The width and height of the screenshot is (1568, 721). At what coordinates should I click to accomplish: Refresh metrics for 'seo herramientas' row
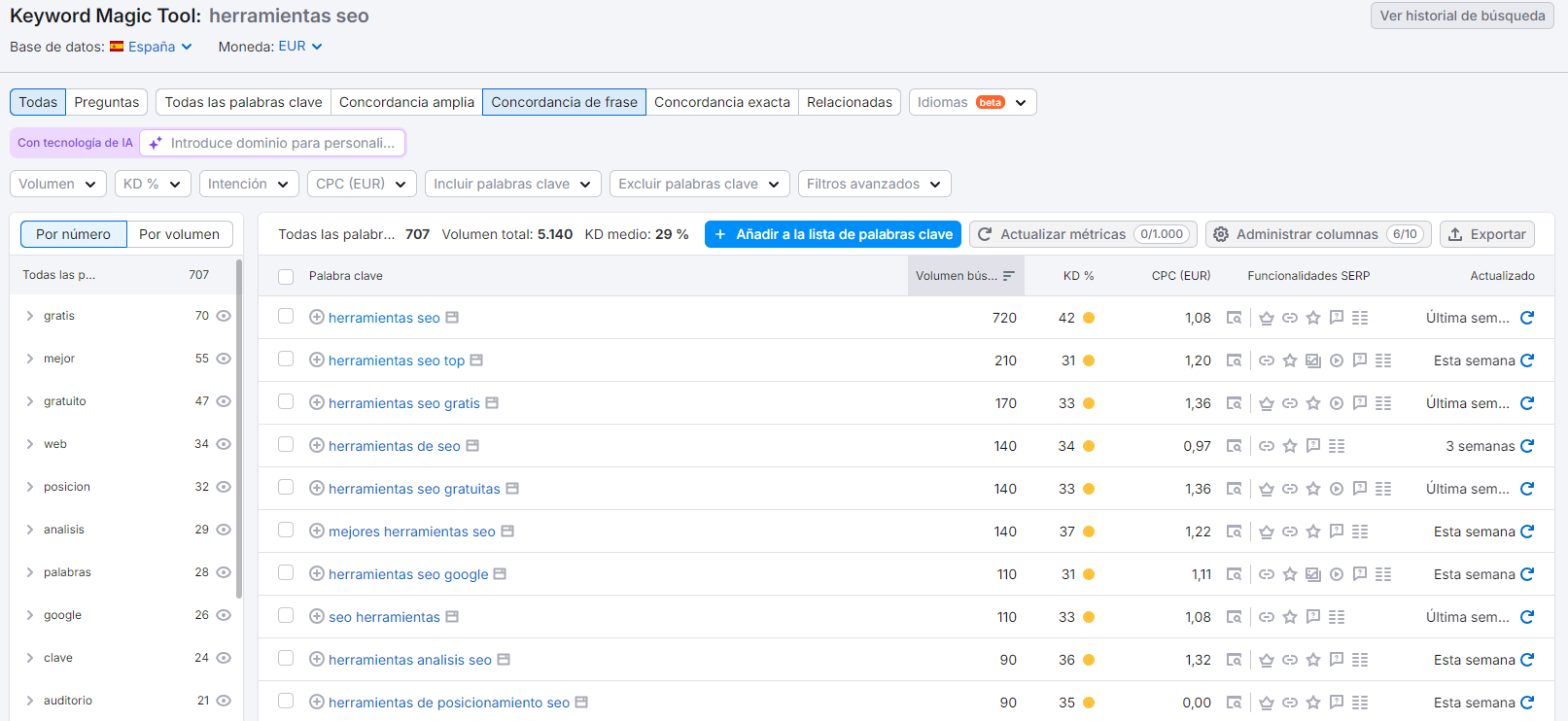[1527, 617]
